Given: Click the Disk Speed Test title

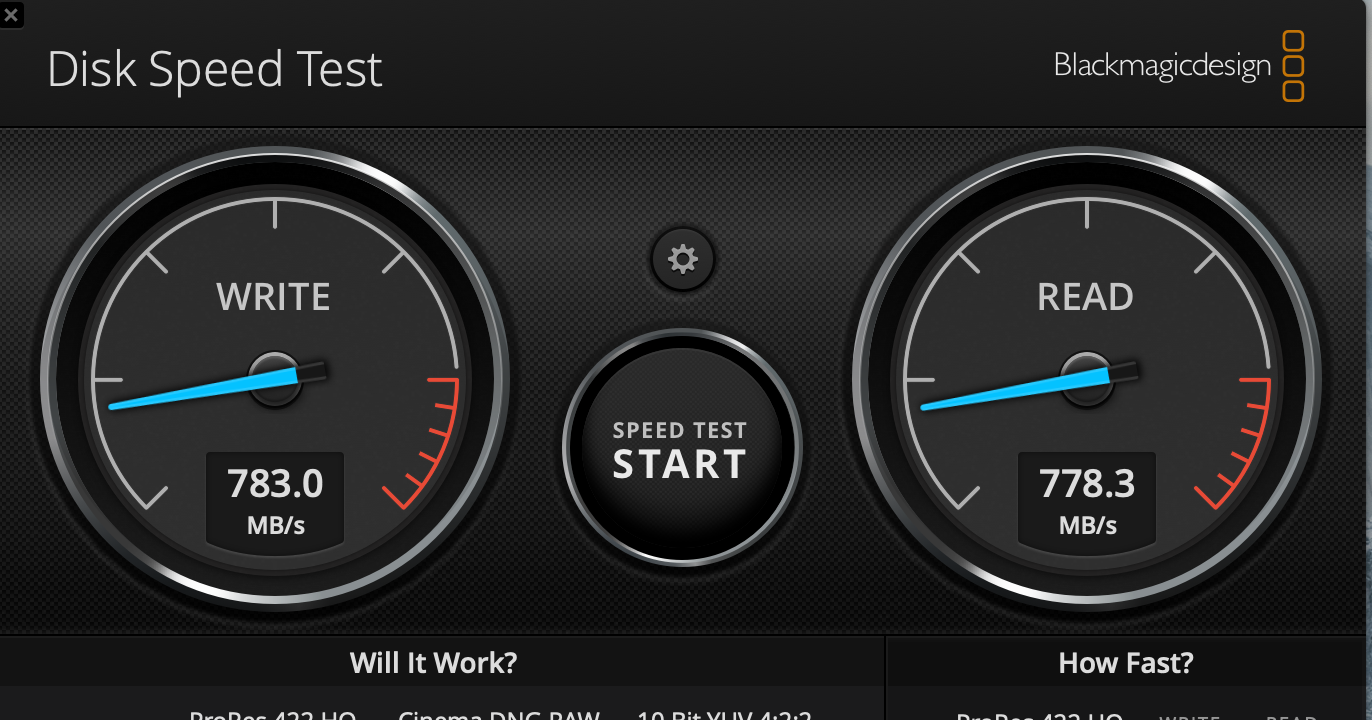Looking at the screenshot, I should [215, 71].
